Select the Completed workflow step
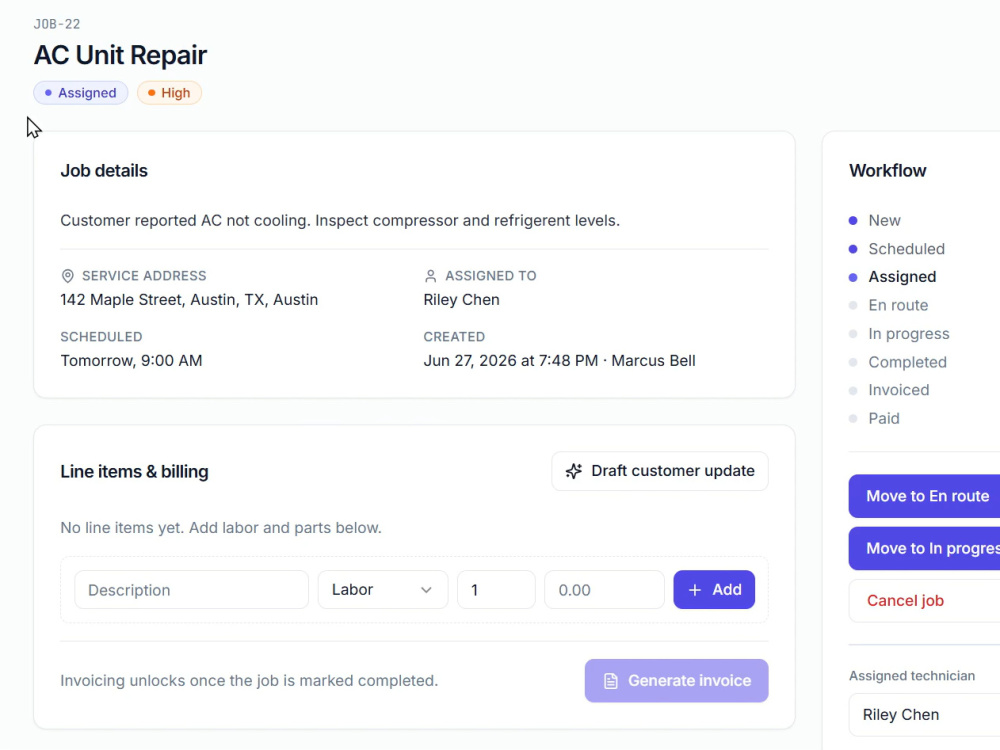Viewport: 1000px width, 750px height. [907, 362]
